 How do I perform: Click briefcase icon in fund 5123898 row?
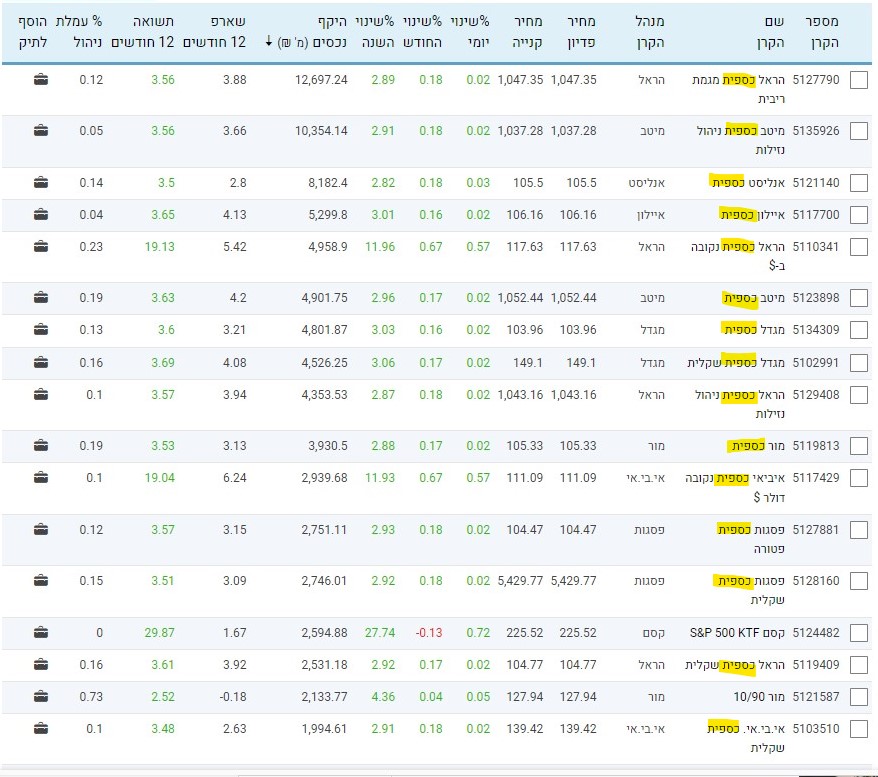(41, 297)
